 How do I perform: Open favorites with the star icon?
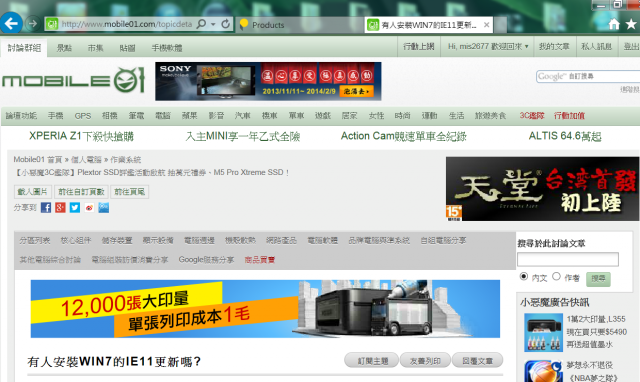(x=631, y=24)
